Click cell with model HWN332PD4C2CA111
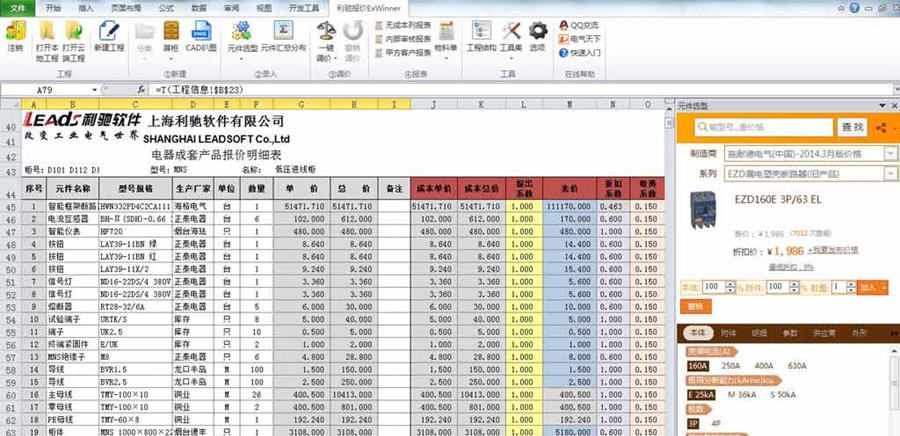 pos(135,206)
